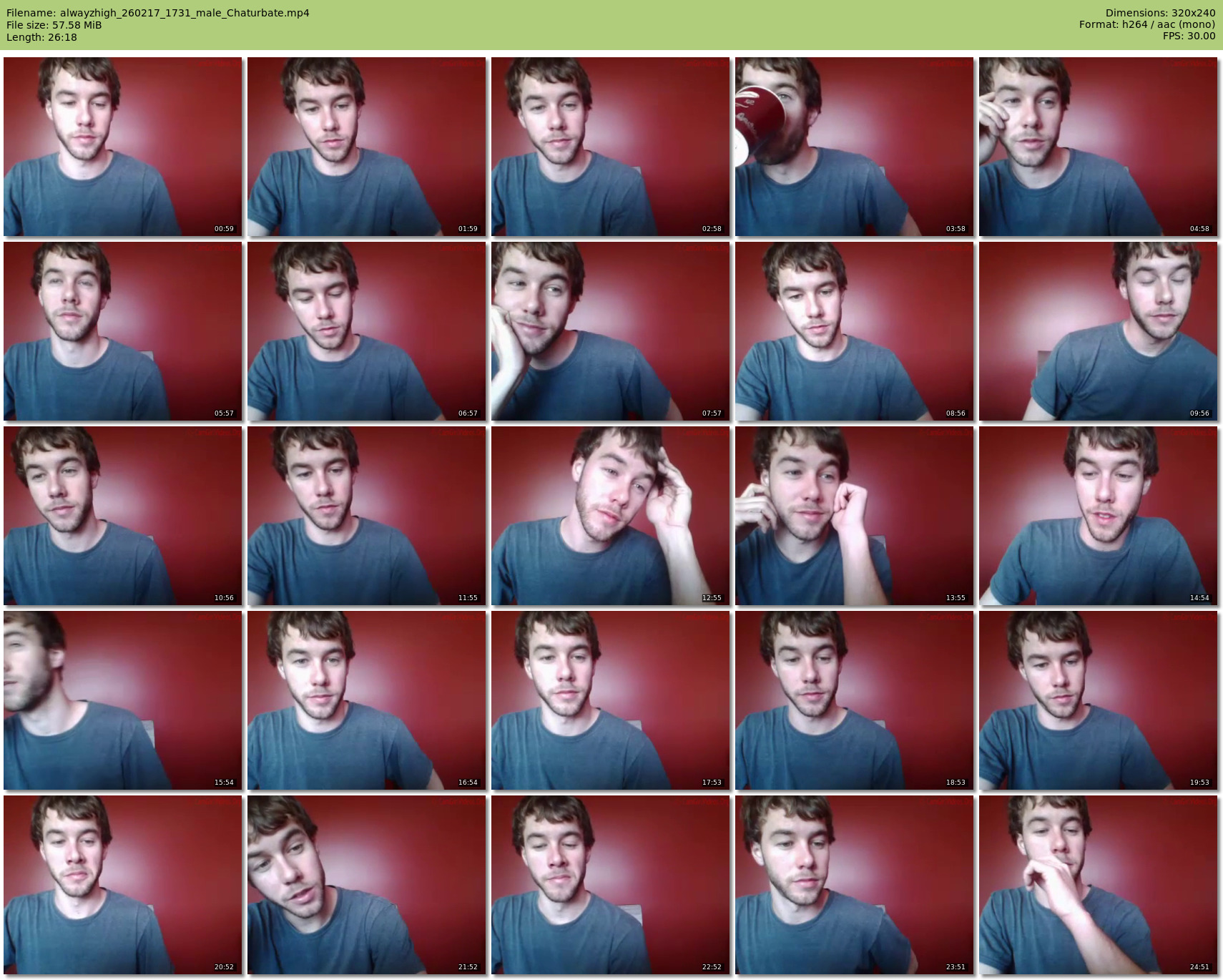The height and width of the screenshot is (980, 1223).
Task: Select the "Dimensions: 320x240" text
Action: point(1160,13)
